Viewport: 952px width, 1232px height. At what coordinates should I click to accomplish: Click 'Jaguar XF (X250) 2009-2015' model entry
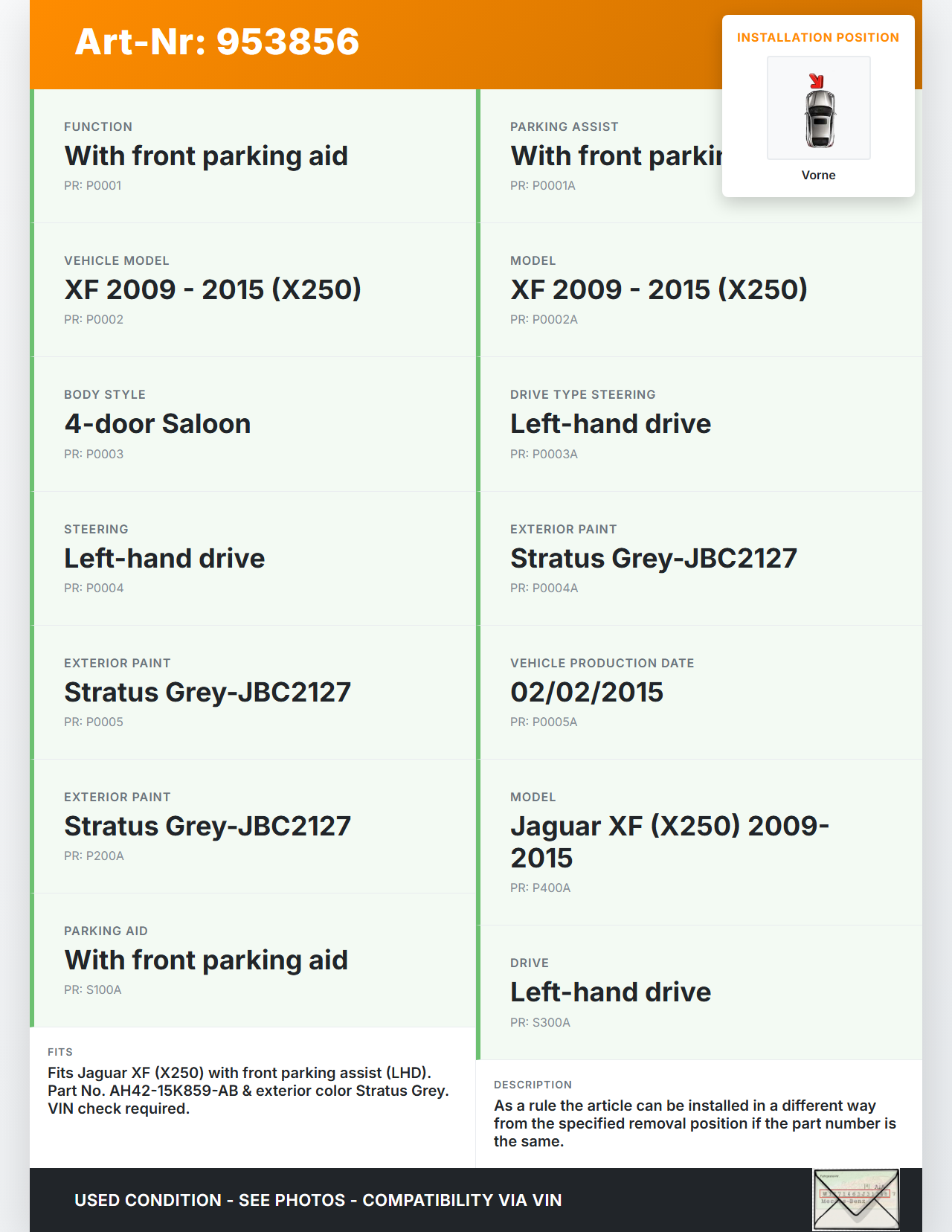(x=669, y=841)
